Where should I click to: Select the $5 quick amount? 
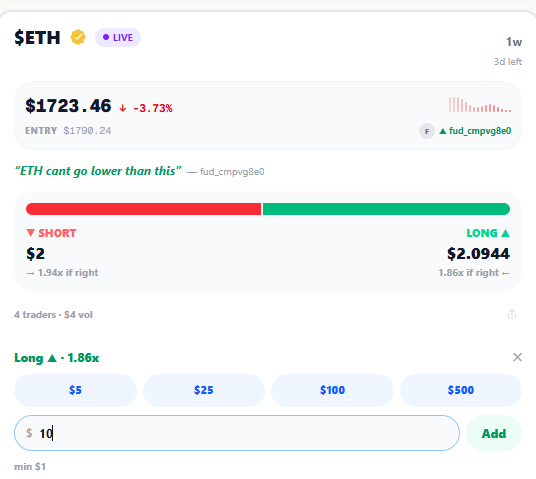75,390
